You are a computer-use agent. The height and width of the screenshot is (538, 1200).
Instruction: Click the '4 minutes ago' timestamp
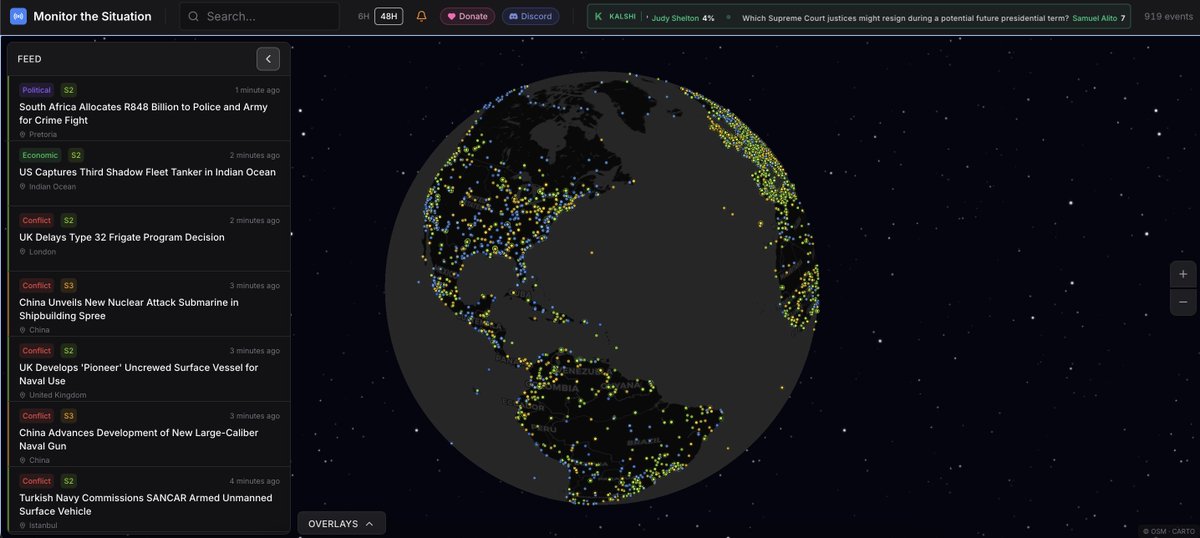click(253, 480)
